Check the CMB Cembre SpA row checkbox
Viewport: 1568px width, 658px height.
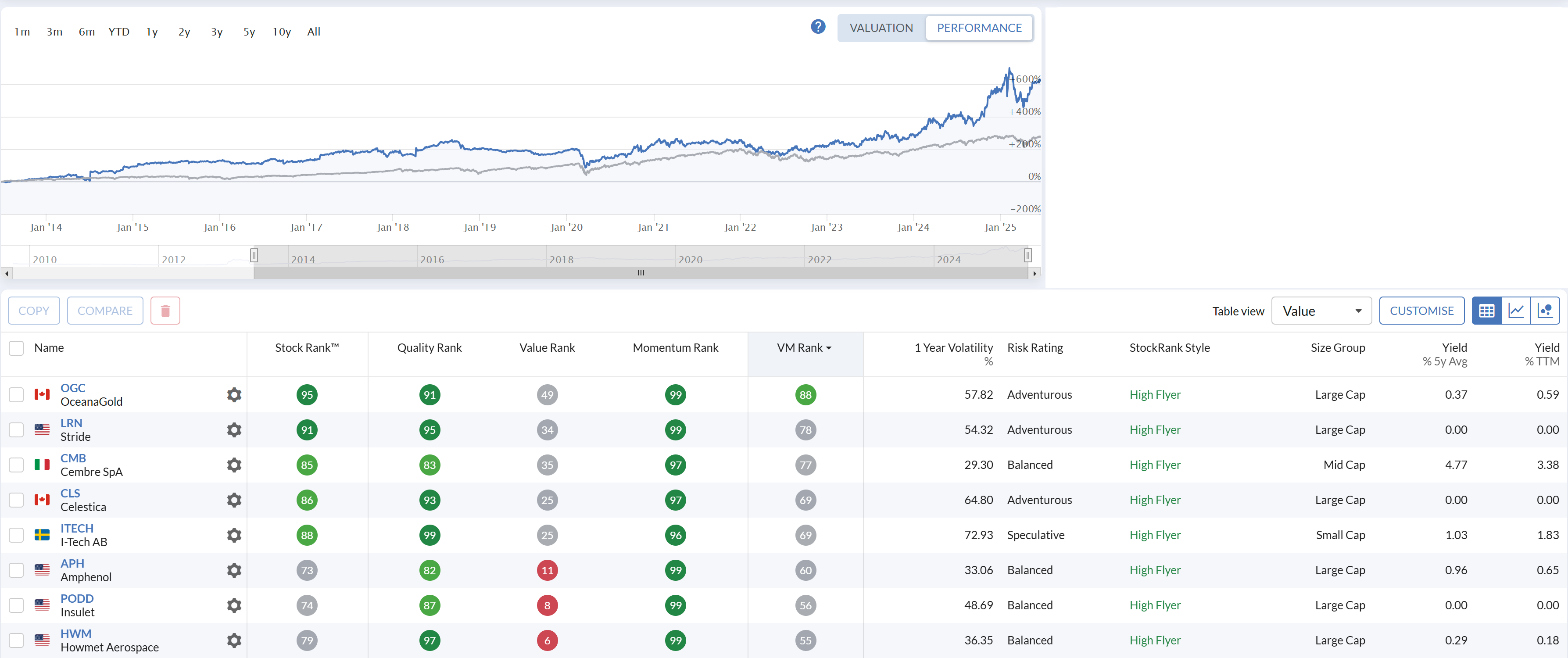coord(16,465)
